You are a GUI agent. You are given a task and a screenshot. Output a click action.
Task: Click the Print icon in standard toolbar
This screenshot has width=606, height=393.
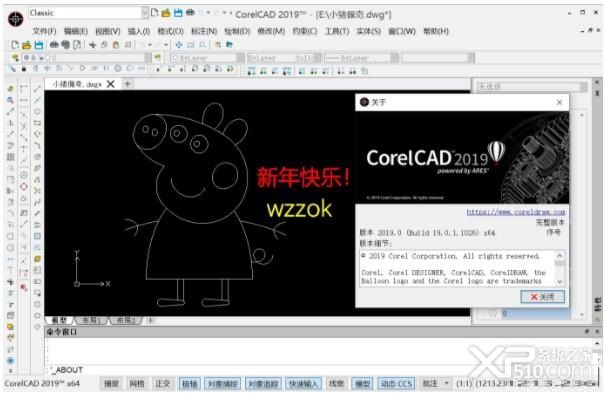pyautogui.click(x=54, y=45)
